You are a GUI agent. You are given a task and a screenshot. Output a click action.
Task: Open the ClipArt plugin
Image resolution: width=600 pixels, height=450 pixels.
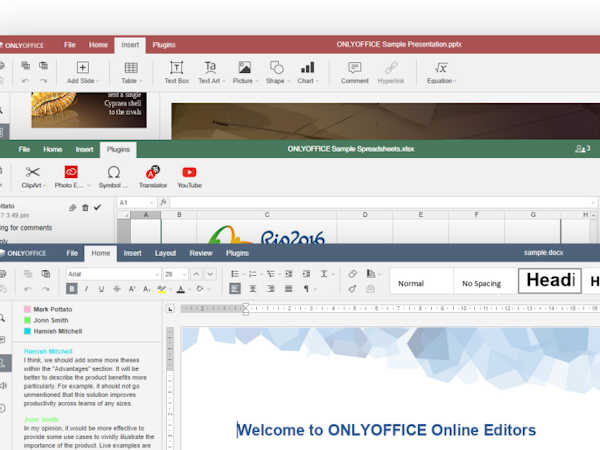click(x=33, y=177)
